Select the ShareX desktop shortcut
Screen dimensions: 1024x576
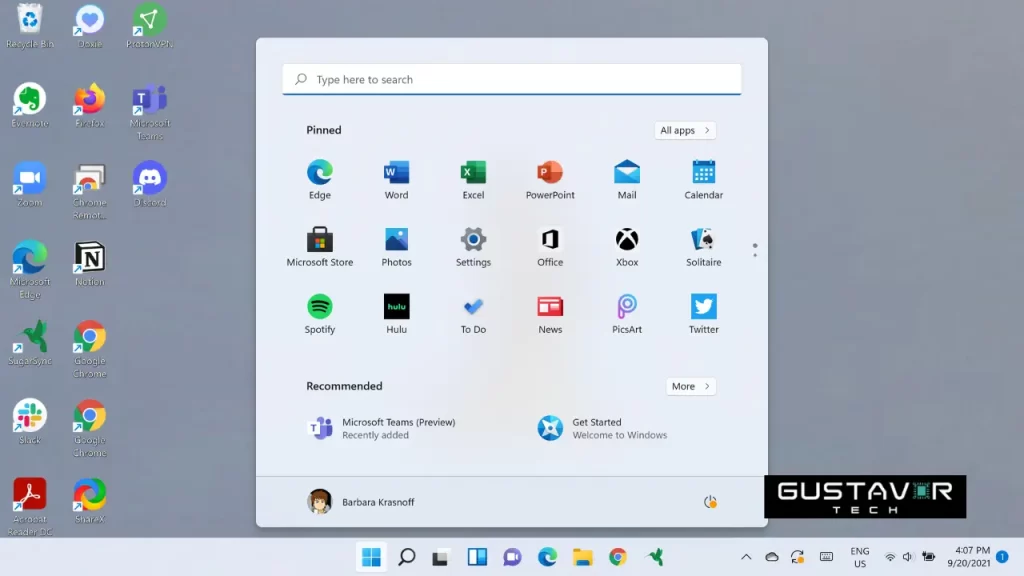89,501
